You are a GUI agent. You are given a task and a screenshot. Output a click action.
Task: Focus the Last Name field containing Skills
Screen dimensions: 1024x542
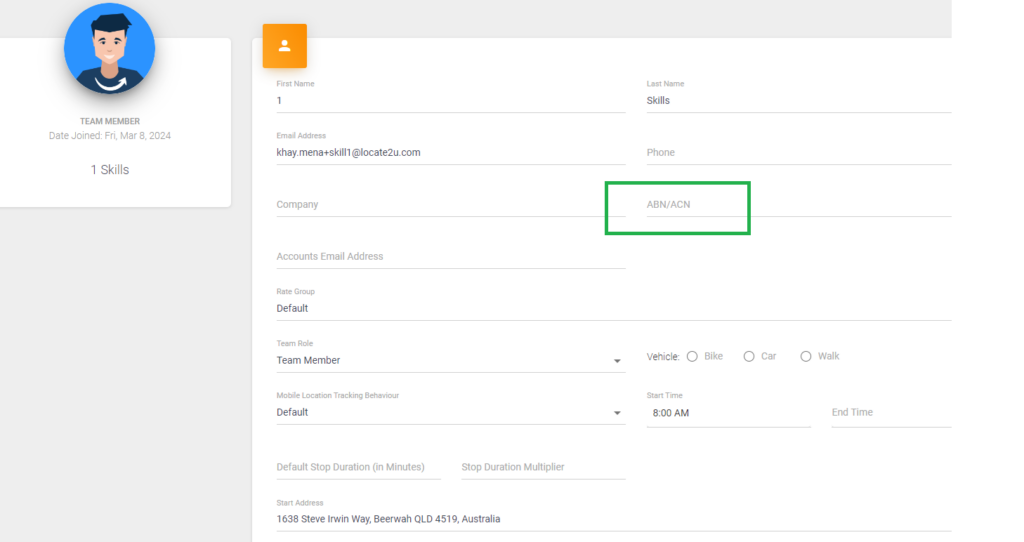(799, 101)
